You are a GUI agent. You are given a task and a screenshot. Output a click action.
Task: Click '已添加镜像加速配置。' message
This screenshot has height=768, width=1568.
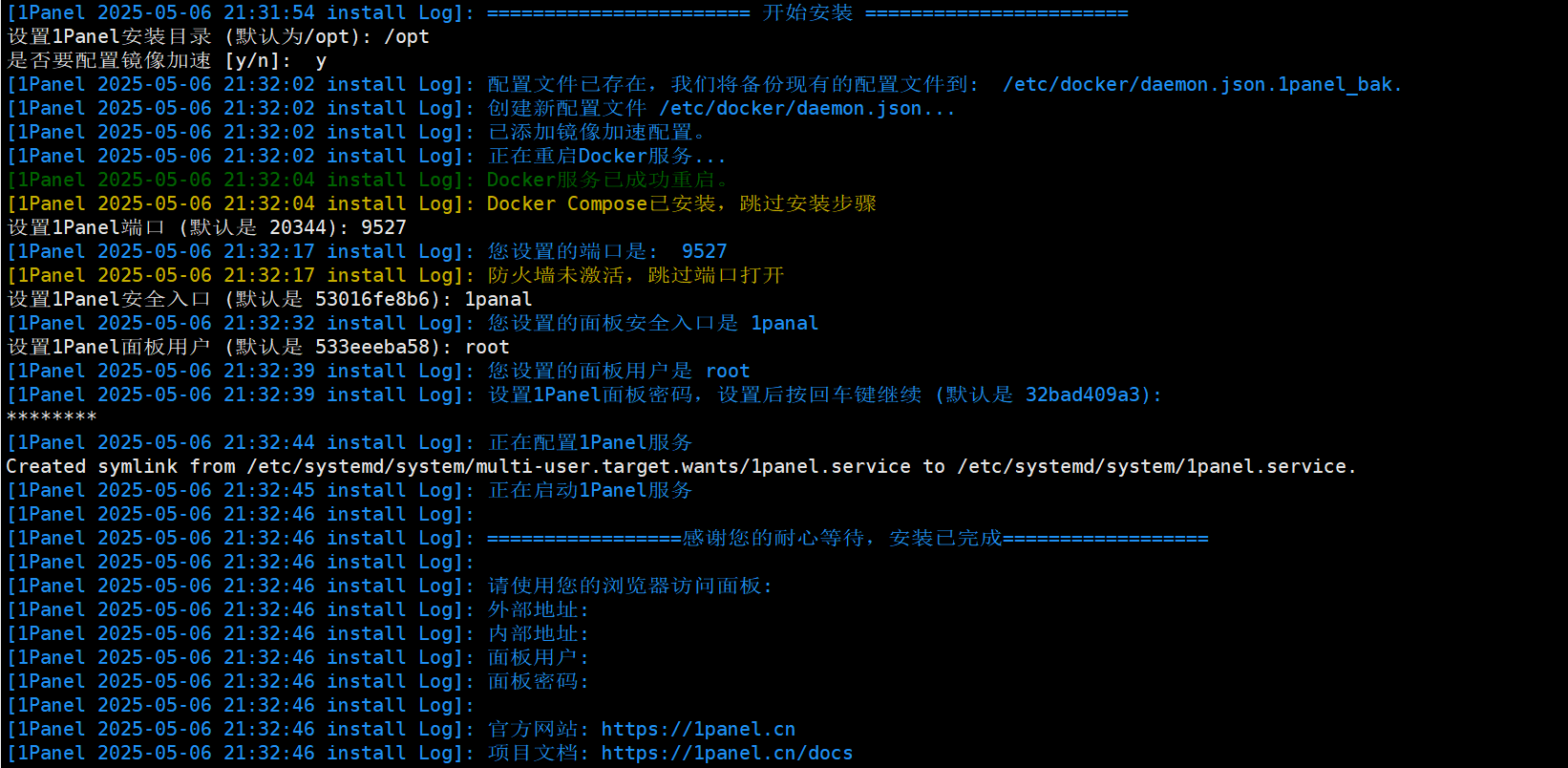click(597, 132)
